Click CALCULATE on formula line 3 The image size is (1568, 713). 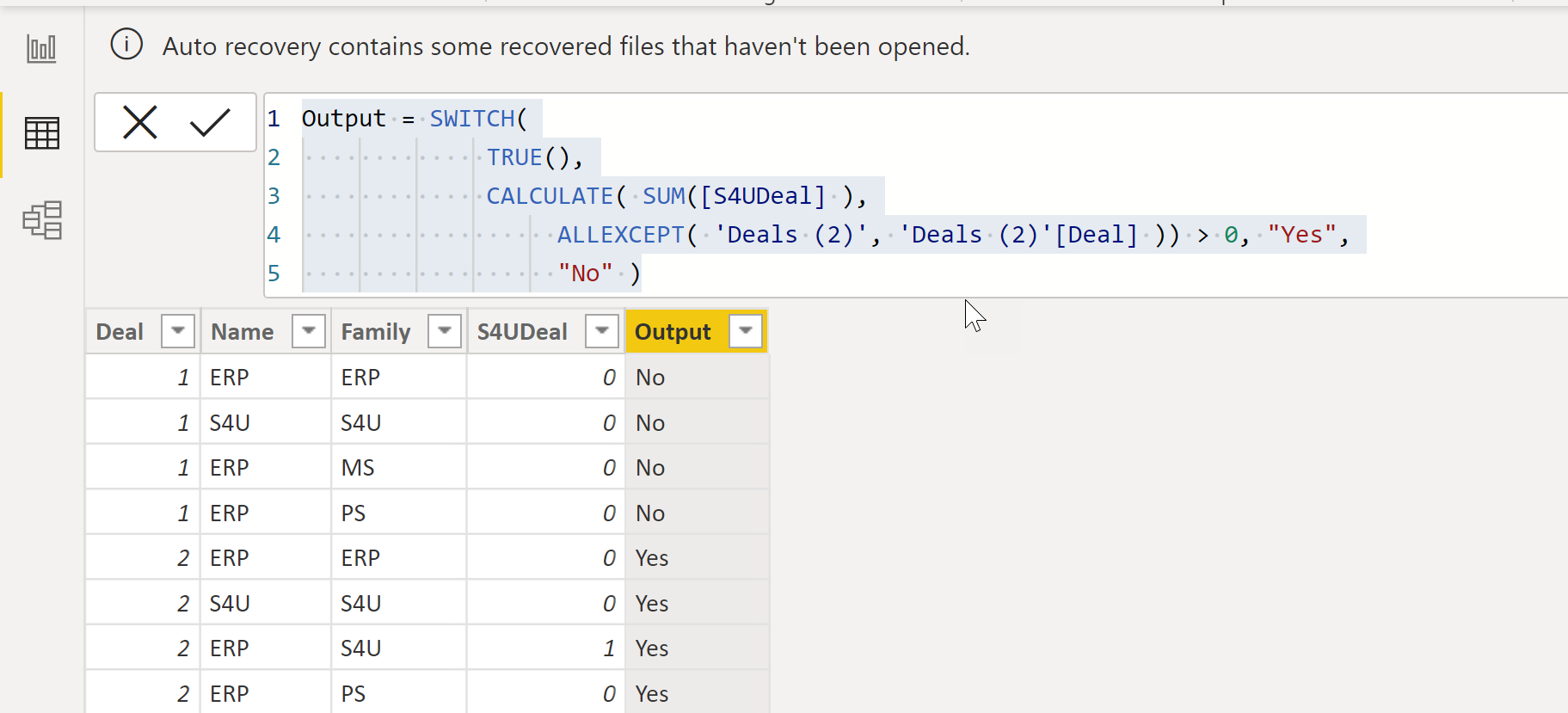550,196
